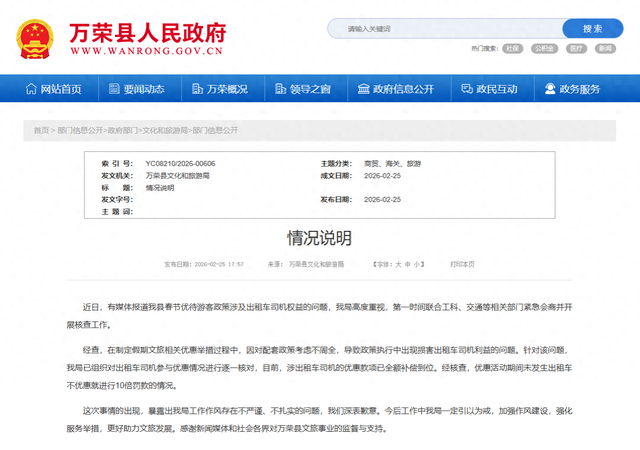Click the home icon beside 网站首页

[x=31, y=90]
